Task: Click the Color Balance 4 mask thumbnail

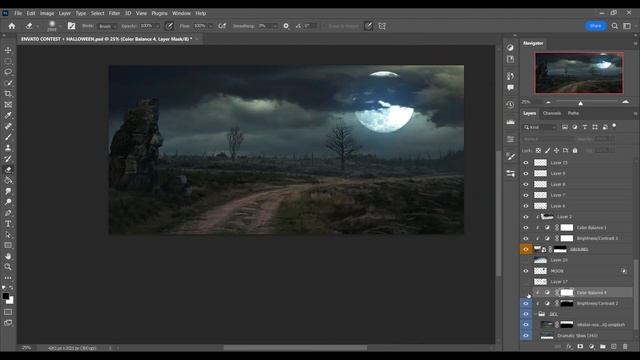Action: (567, 293)
